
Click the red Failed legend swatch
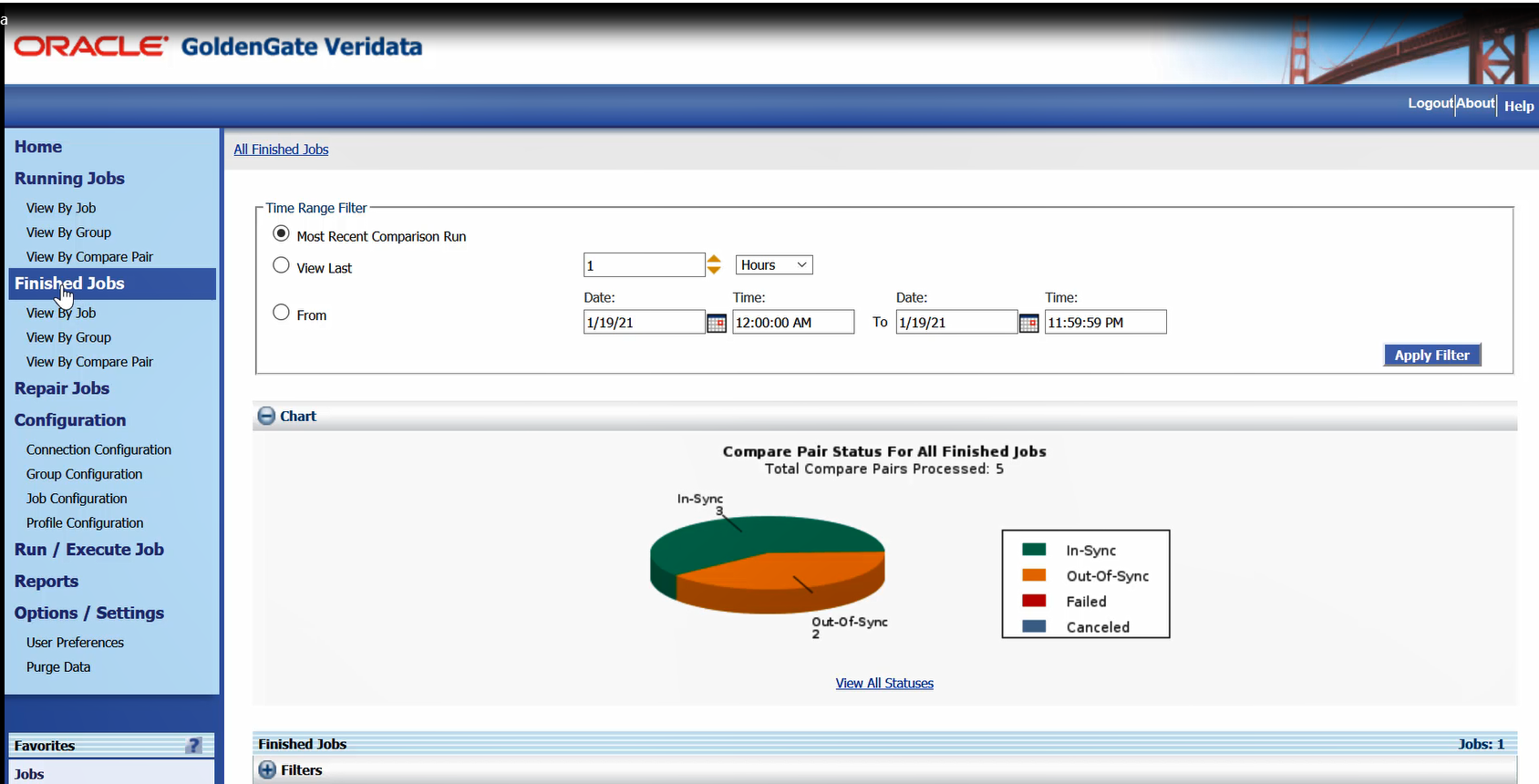coord(1034,601)
